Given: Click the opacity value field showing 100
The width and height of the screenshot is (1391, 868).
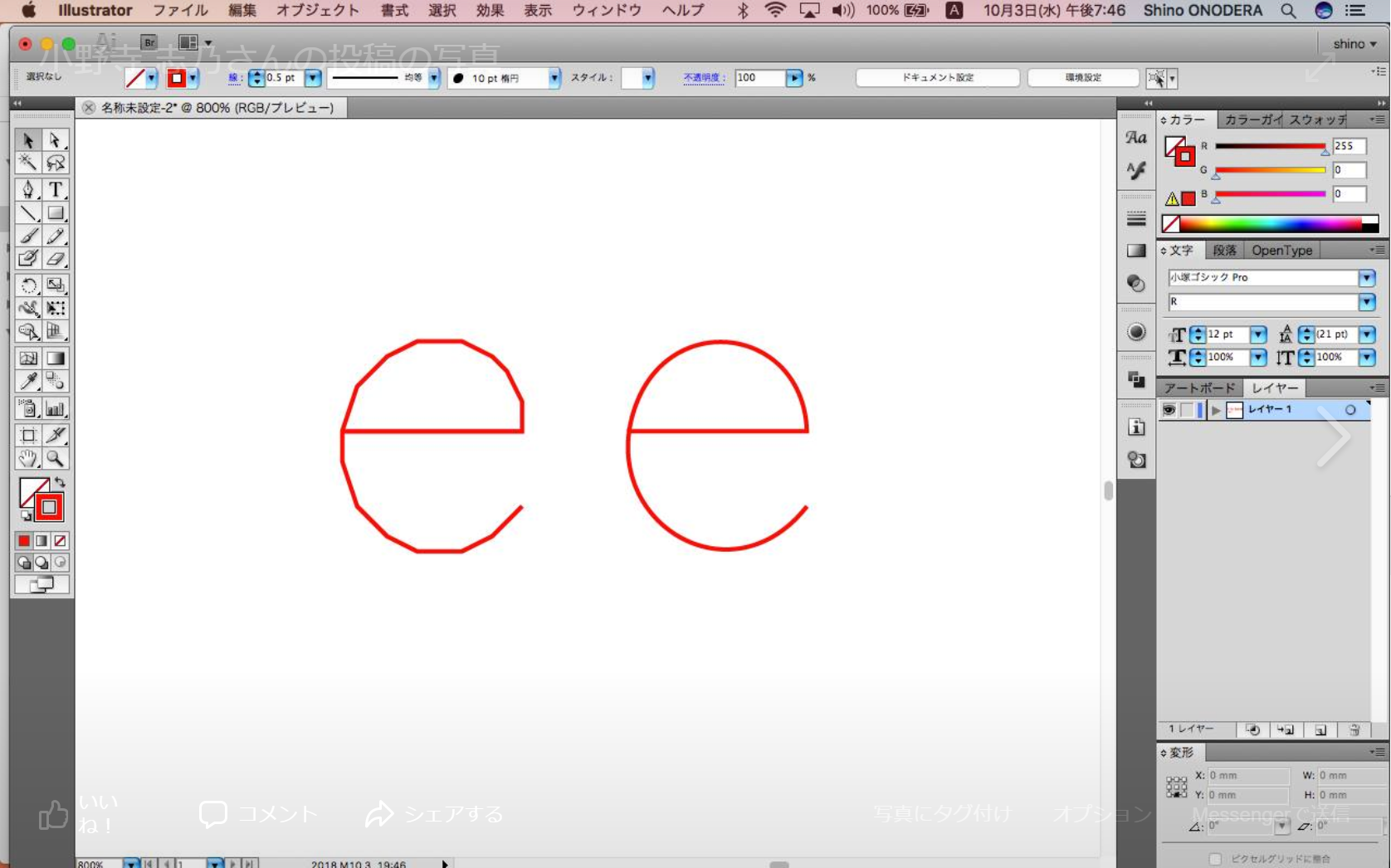Looking at the screenshot, I should pyautogui.click(x=759, y=78).
